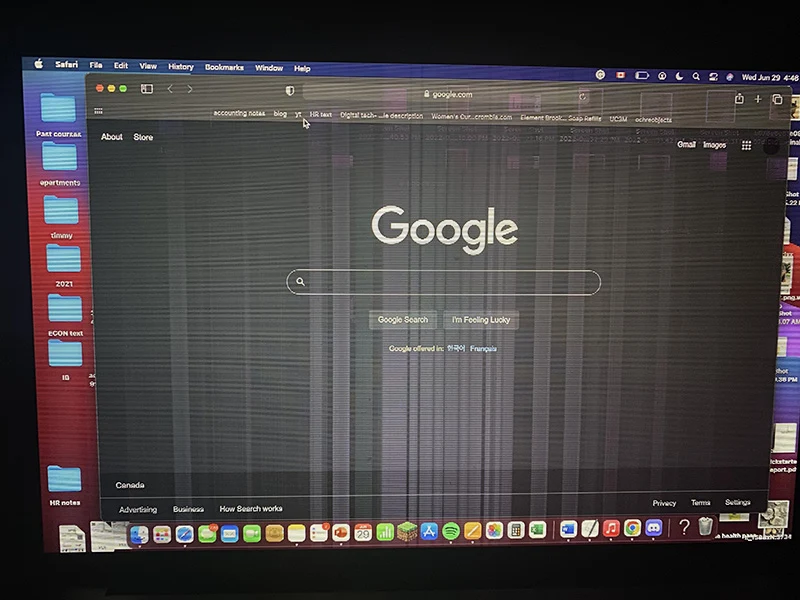This screenshot has width=800, height=600.
Task: Open Photos from the dock
Action: (494, 531)
